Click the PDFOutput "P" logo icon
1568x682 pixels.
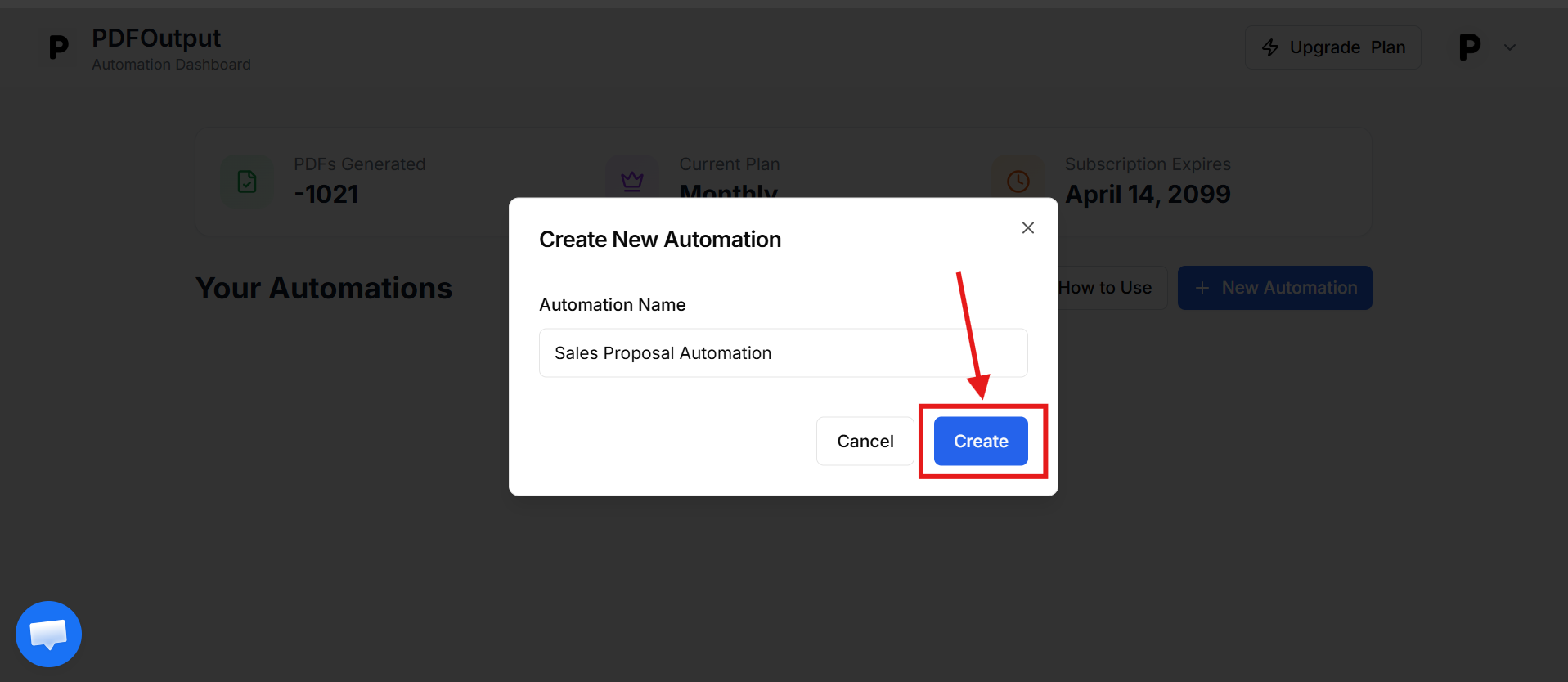(x=58, y=47)
